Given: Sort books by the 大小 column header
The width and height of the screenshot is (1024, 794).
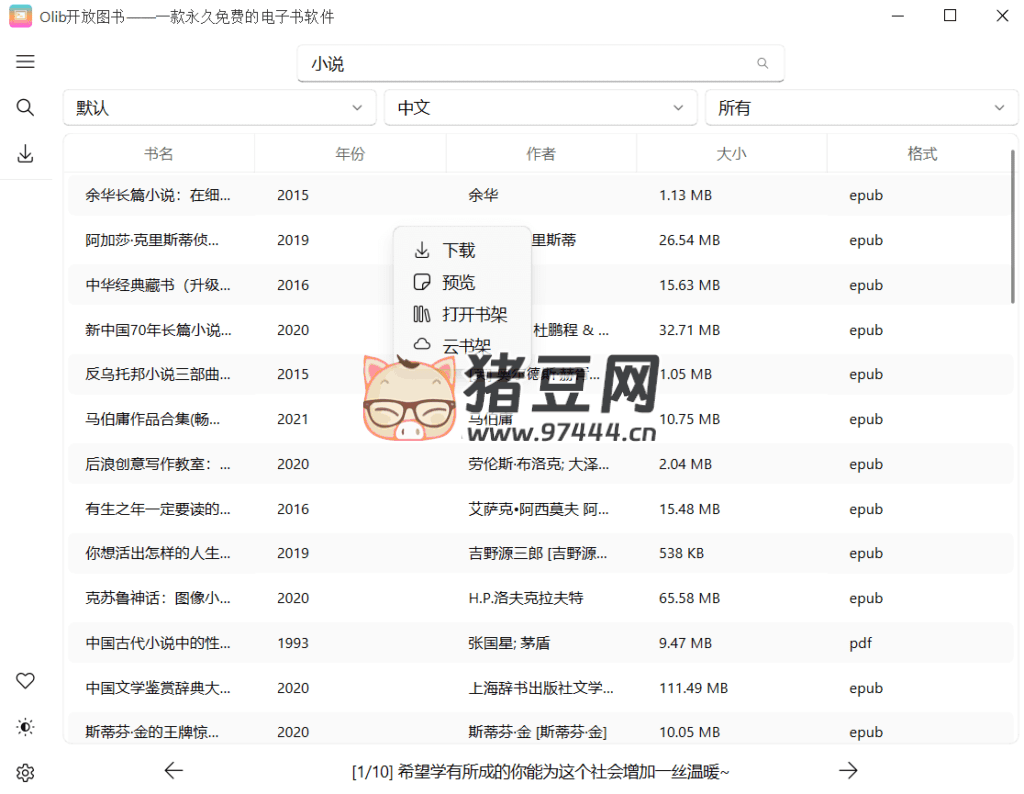Looking at the screenshot, I should point(731,153).
